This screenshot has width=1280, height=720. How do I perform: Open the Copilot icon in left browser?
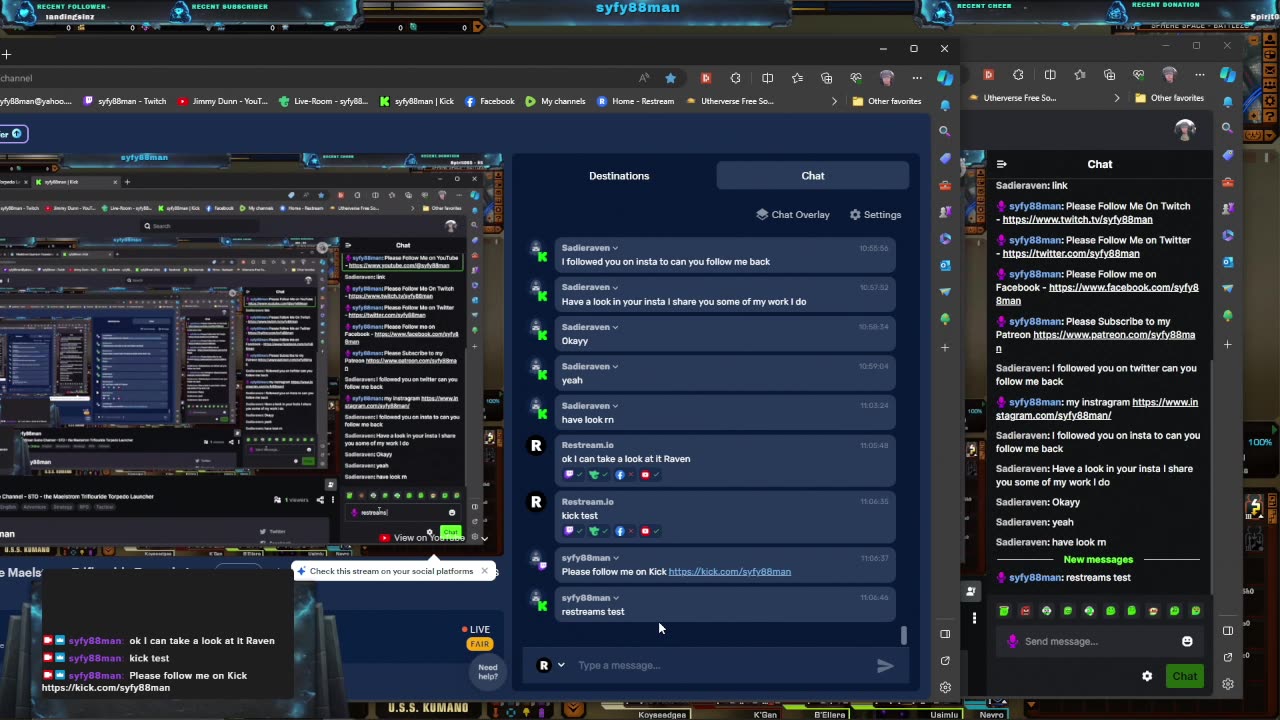tap(945, 77)
